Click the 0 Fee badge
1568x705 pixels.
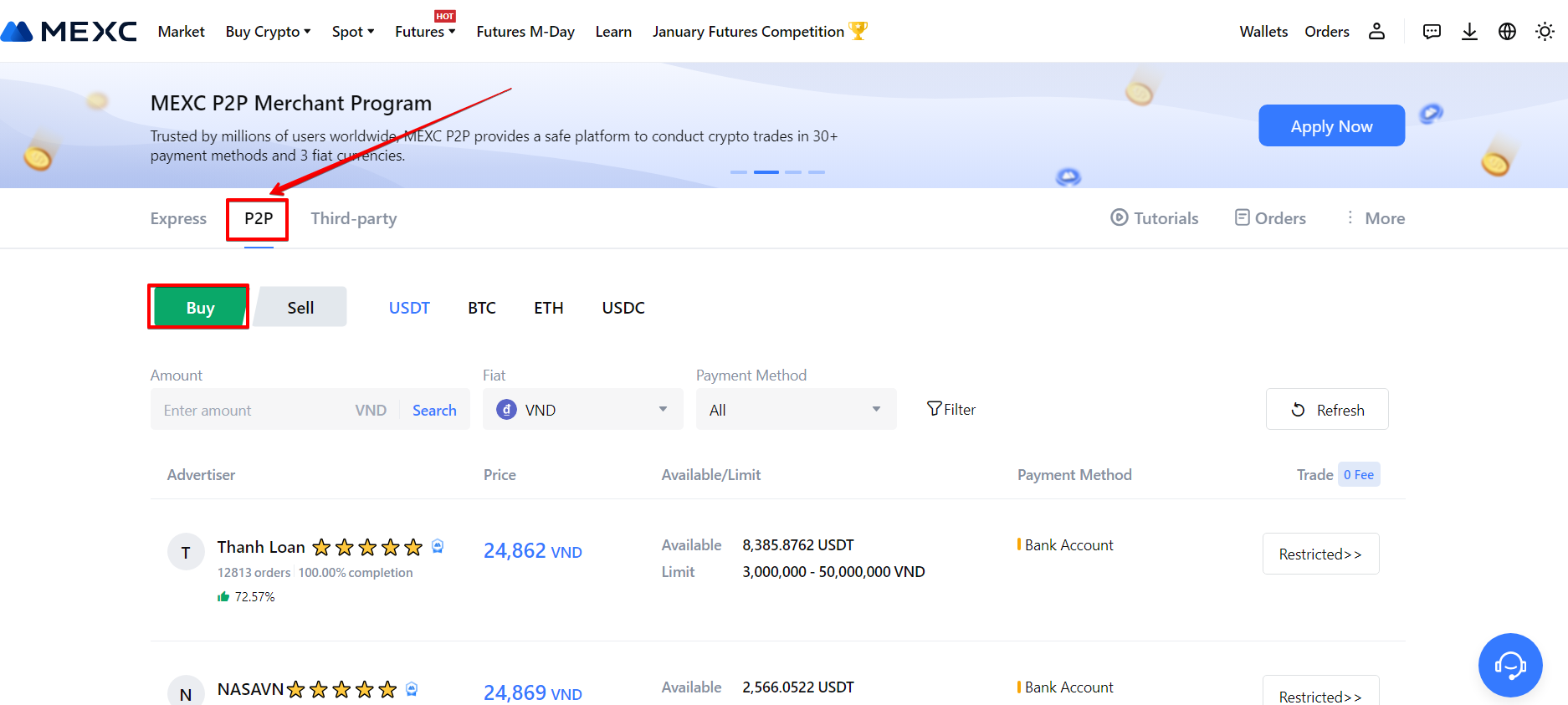click(x=1359, y=474)
